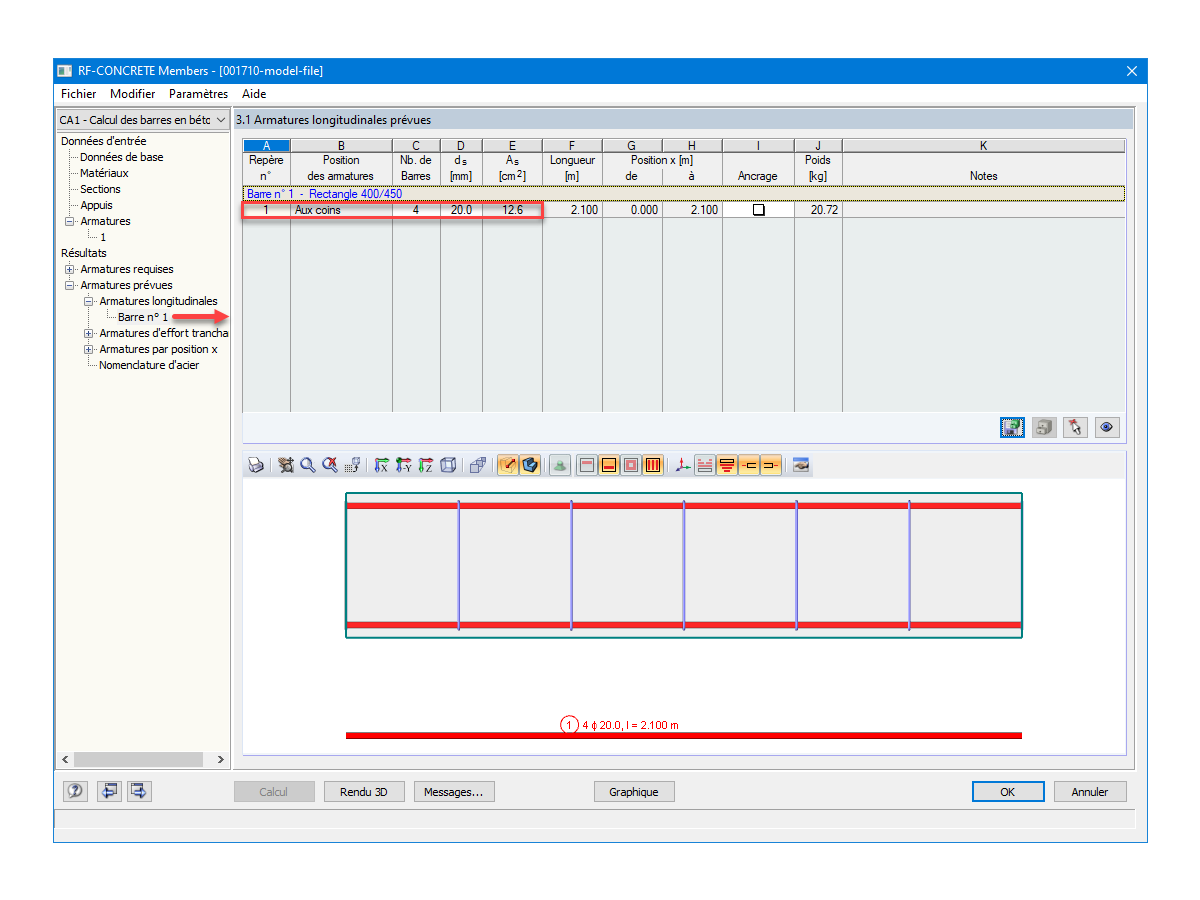Click the 20.72 weight cell
This screenshot has width=1200, height=900.
tap(818, 210)
